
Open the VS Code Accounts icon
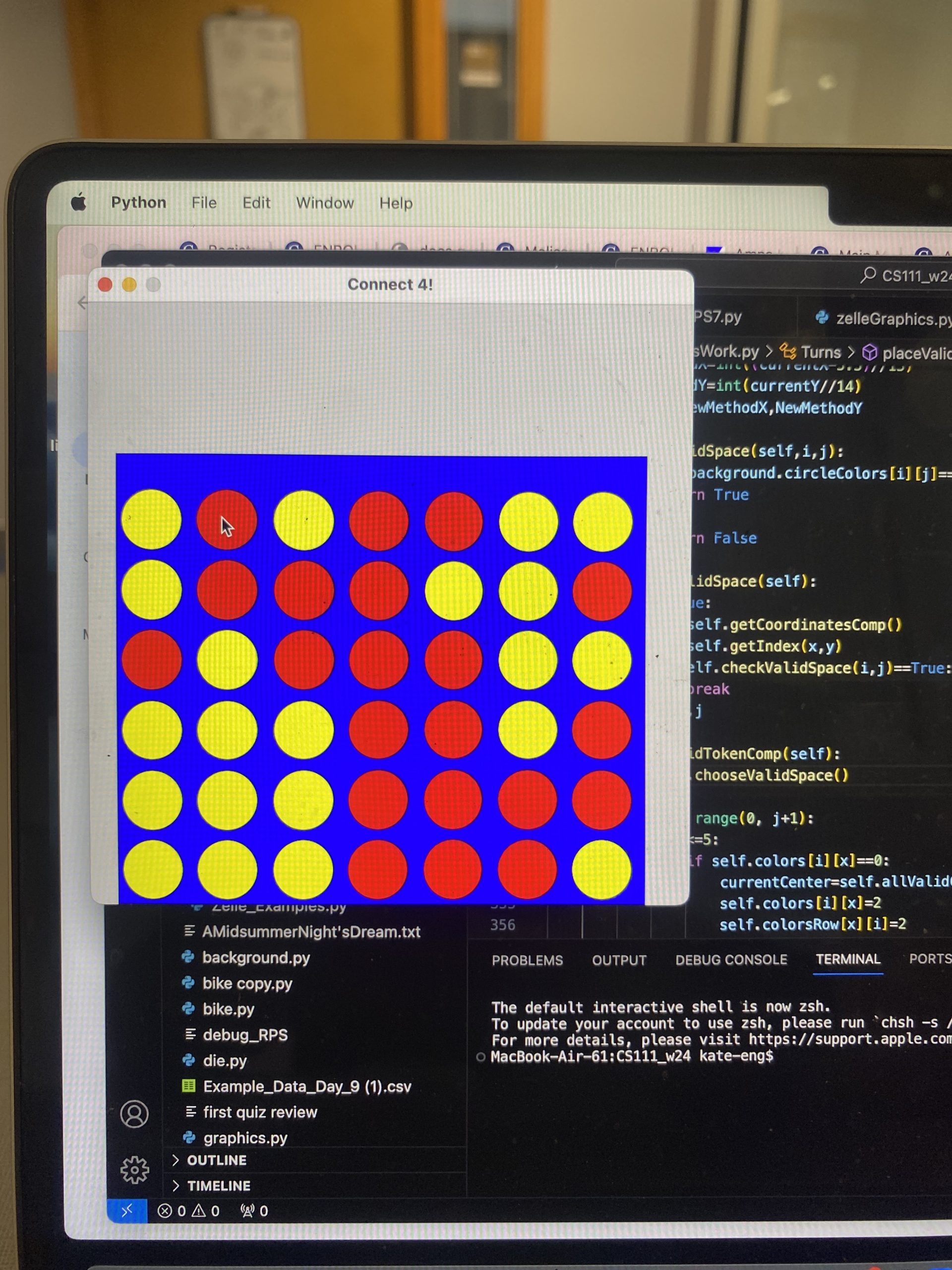point(134,1114)
